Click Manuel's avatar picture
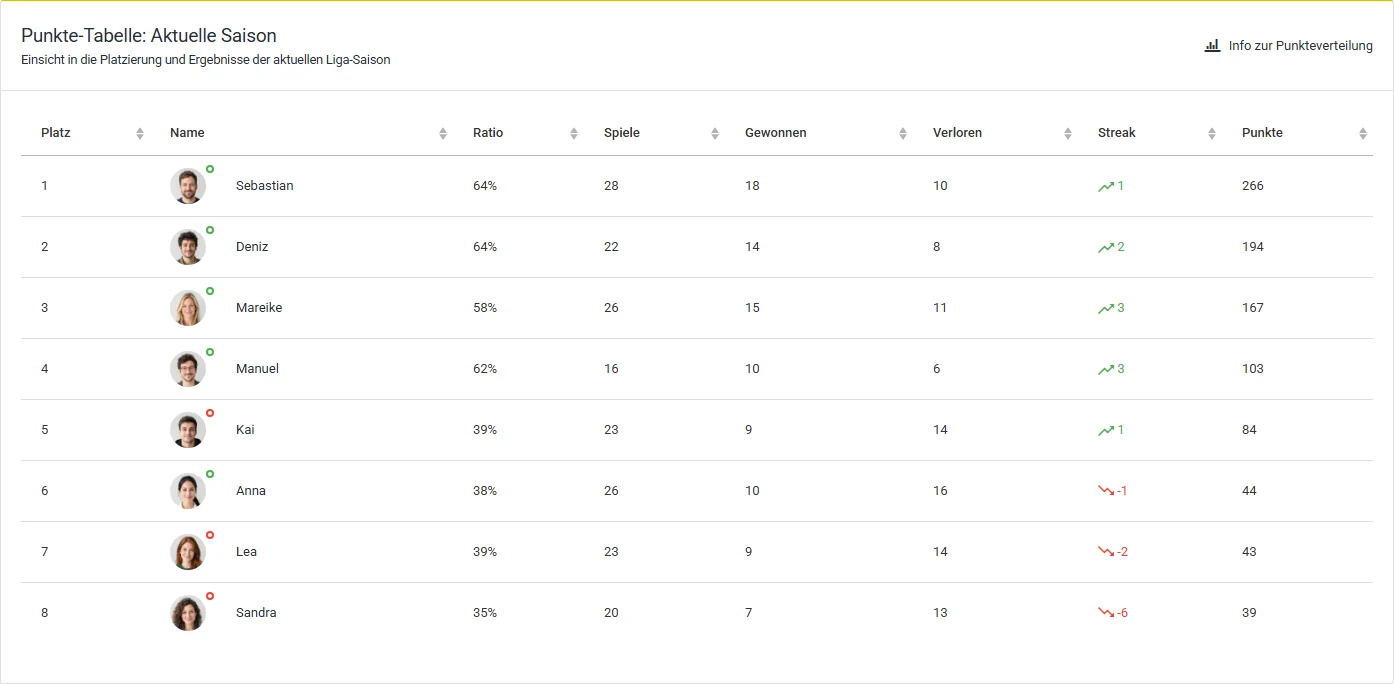The image size is (1394, 684). click(188, 369)
